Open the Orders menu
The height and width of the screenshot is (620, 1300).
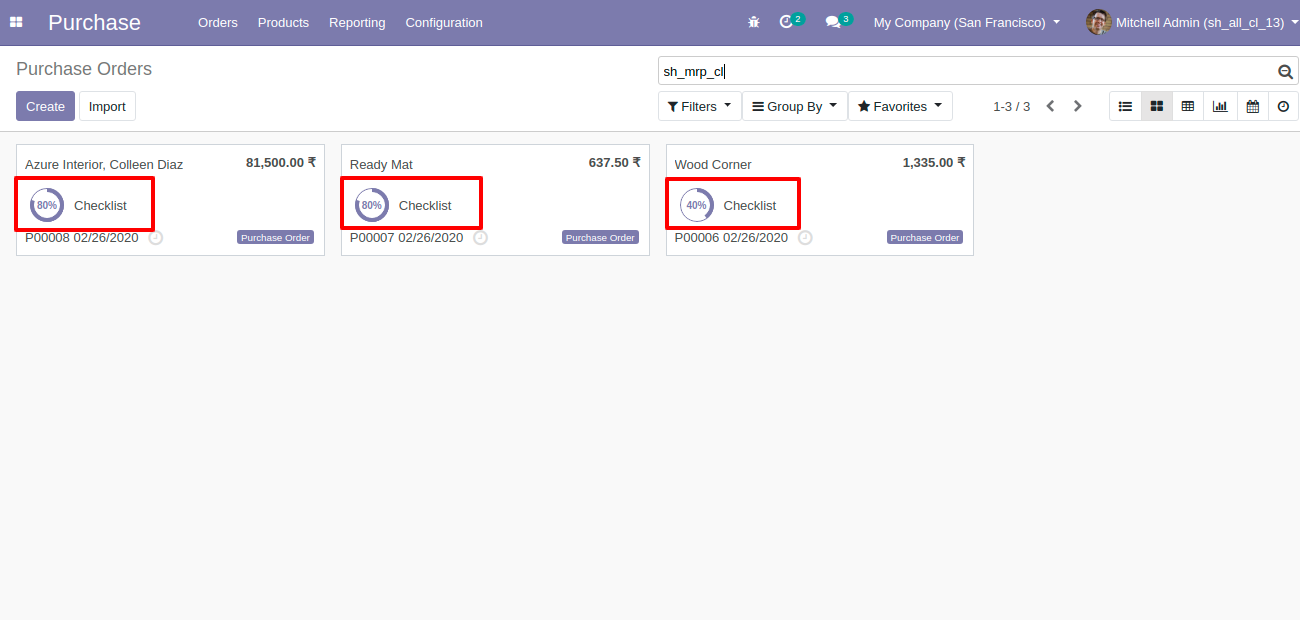click(218, 22)
